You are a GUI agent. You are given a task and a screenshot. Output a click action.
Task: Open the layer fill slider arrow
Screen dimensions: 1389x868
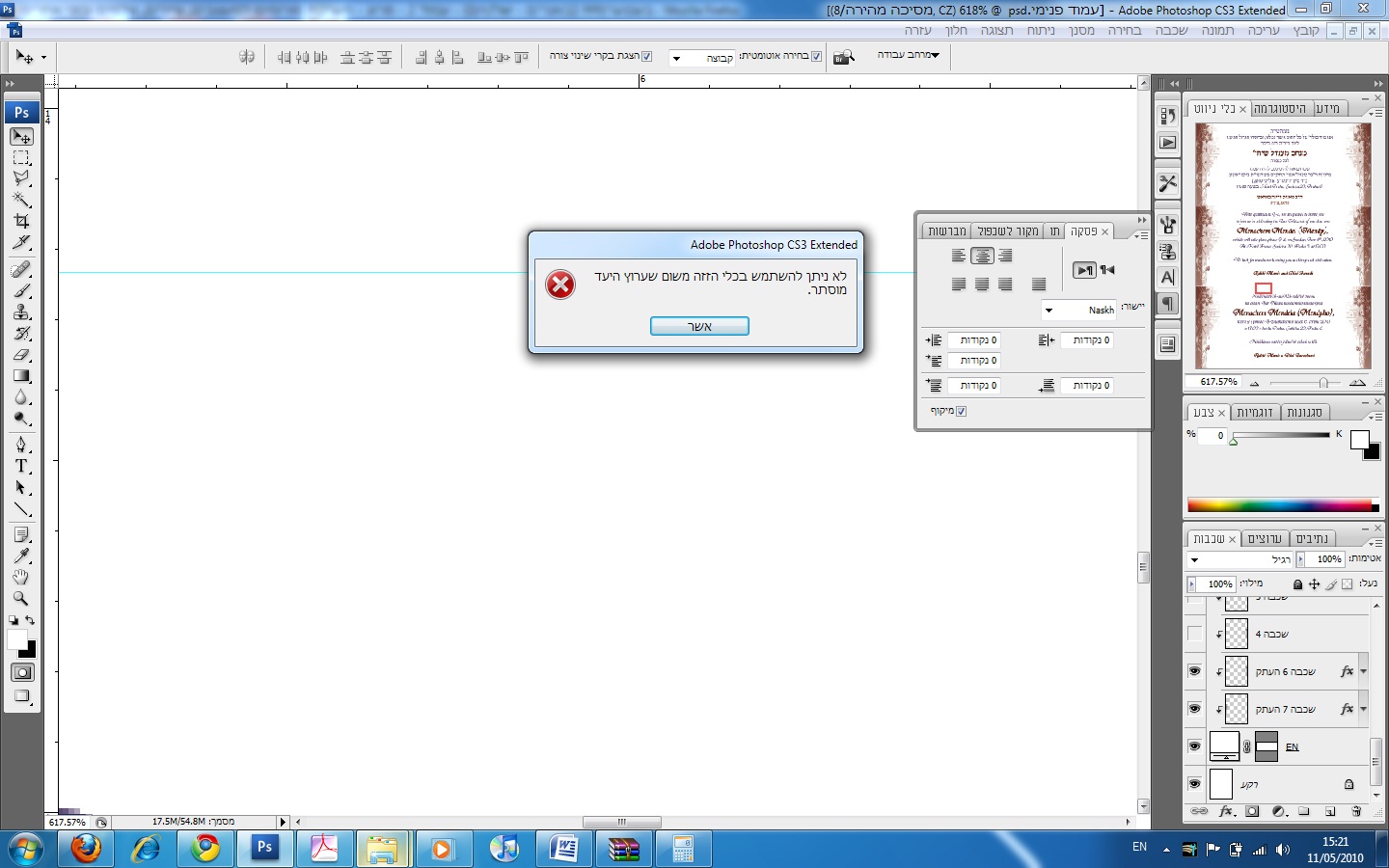pos(1192,584)
